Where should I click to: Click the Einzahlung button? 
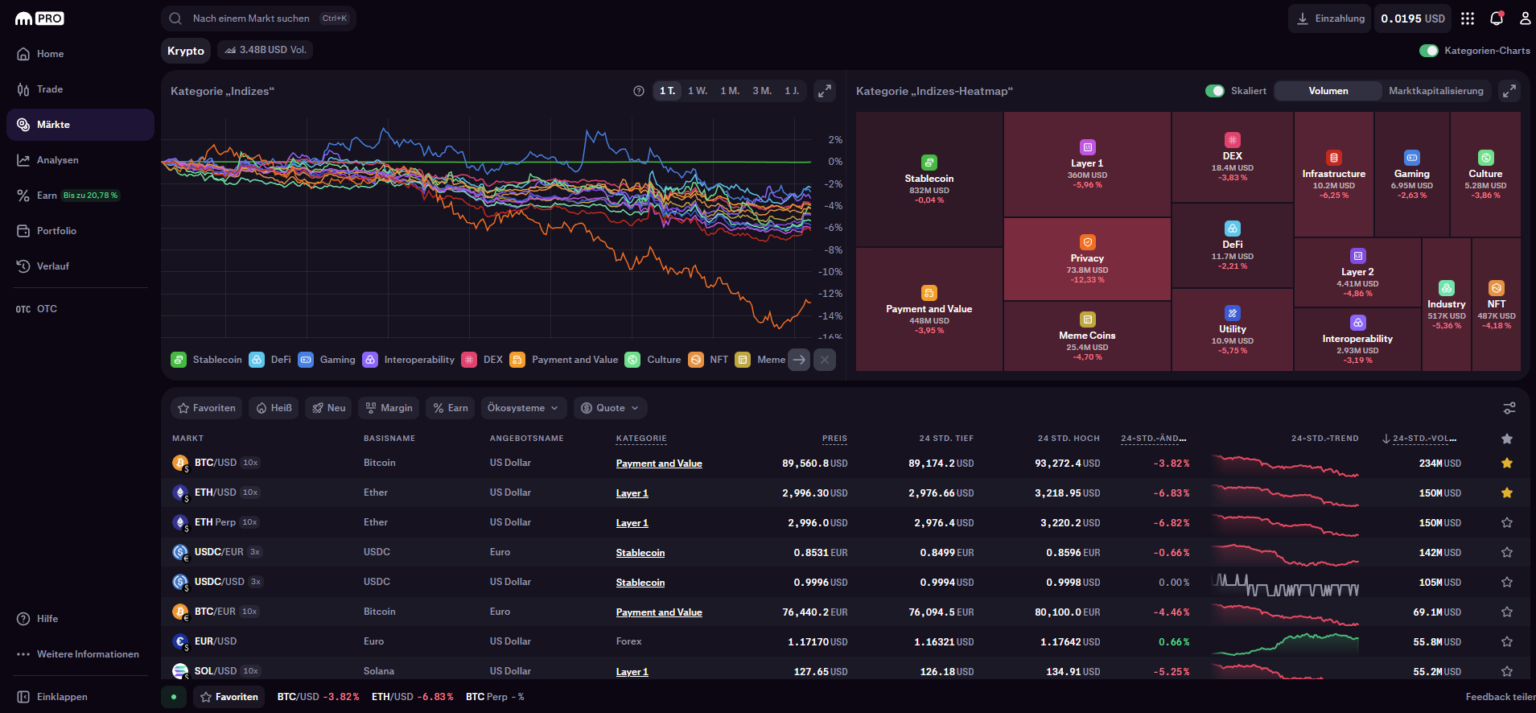[x=1329, y=17]
